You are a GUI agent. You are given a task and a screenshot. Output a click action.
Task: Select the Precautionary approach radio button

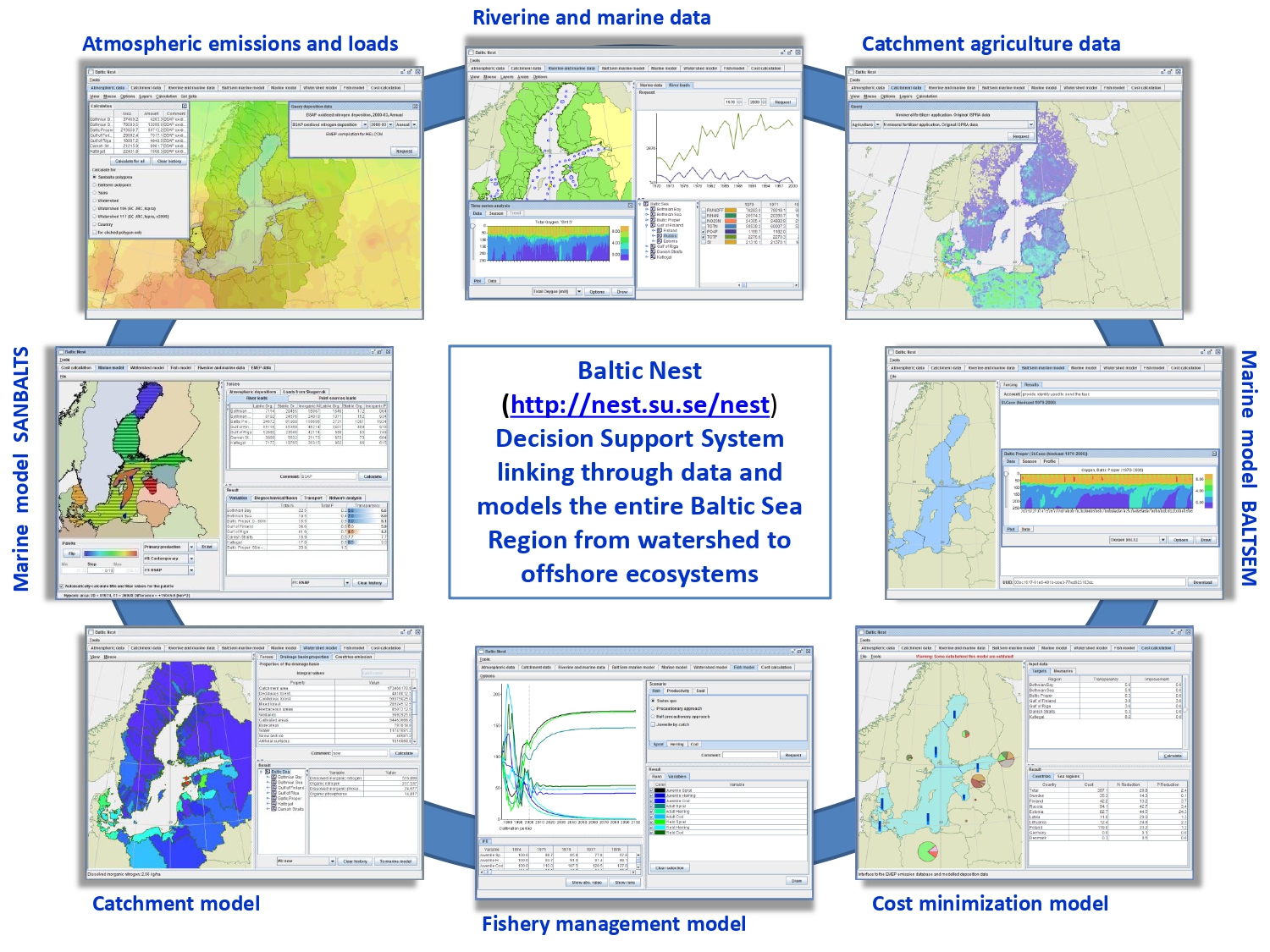pos(653,709)
